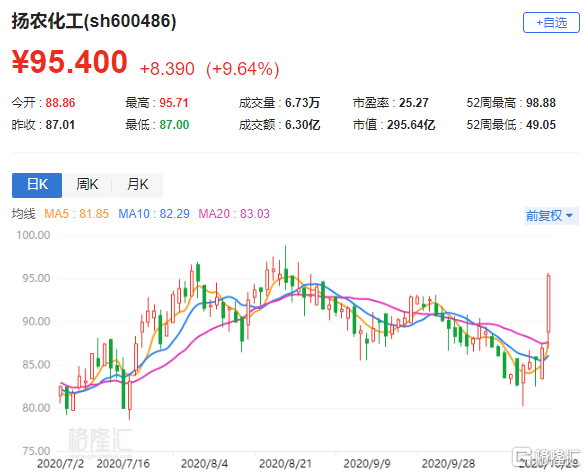Click the 2020/7/16 date label

(x=123, y=464)
